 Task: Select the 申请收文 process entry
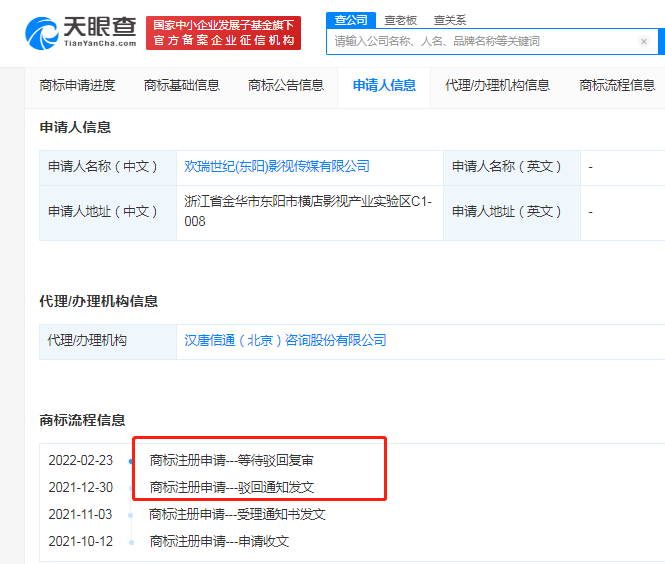[x=219, y=542]
